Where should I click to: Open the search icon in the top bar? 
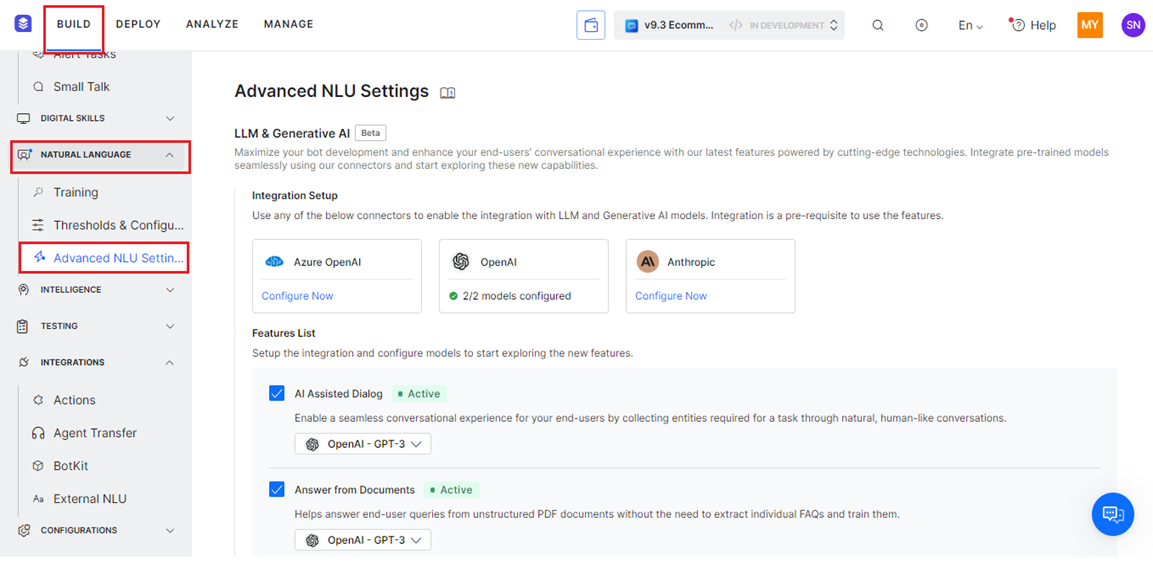point(877,24)
